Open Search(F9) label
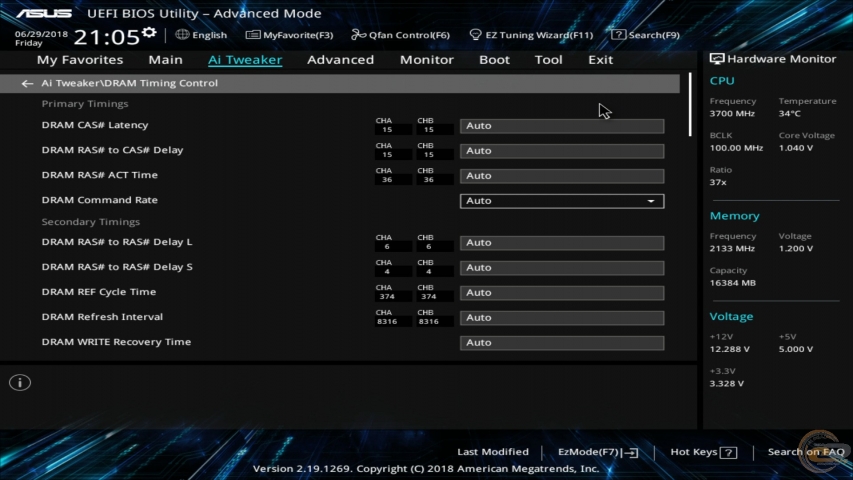This screenshot has width=853, height=480. click(654, 35)
